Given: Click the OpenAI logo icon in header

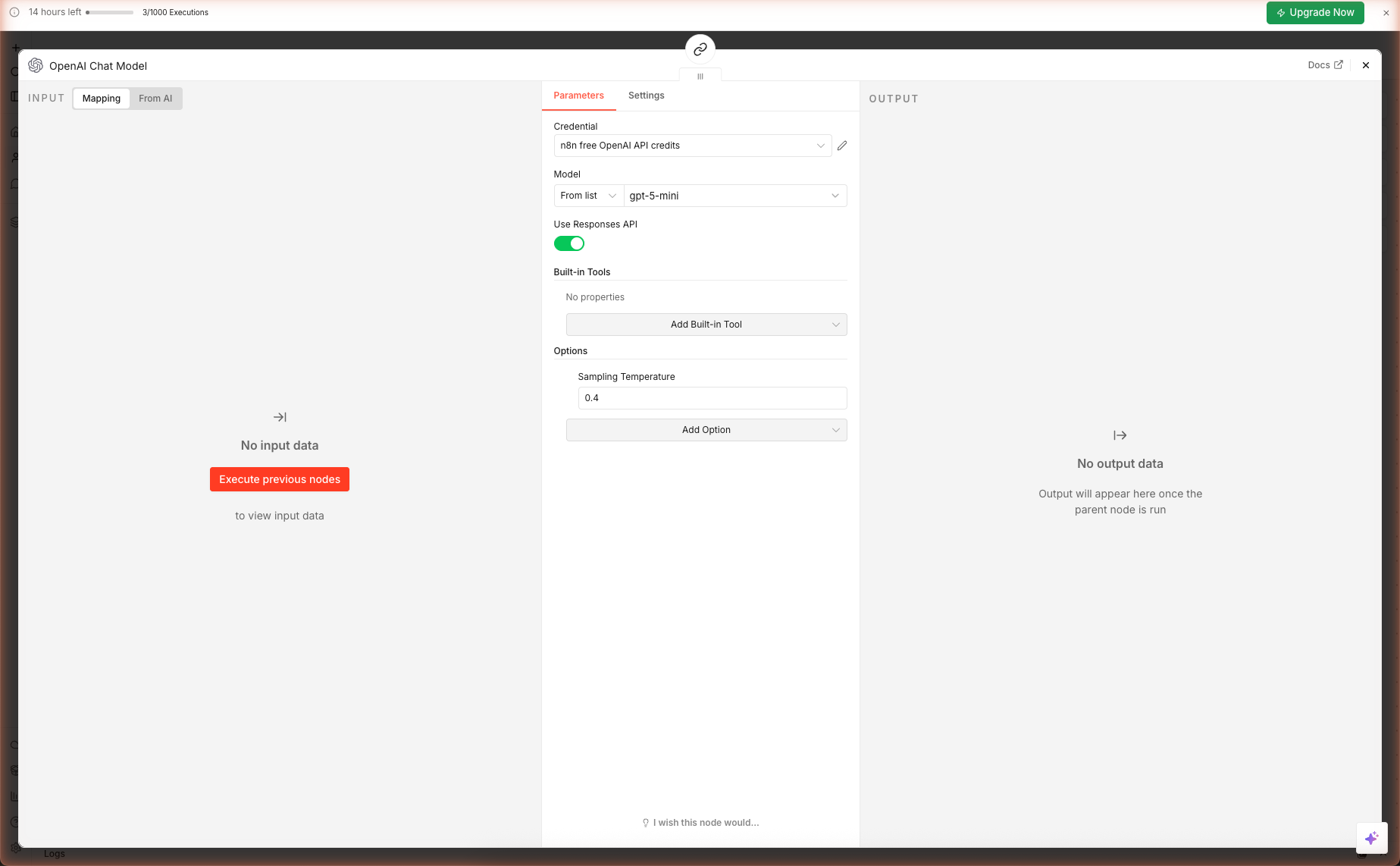Looking at the screenshot, I should pyautogui.click(x=36, y=66).
